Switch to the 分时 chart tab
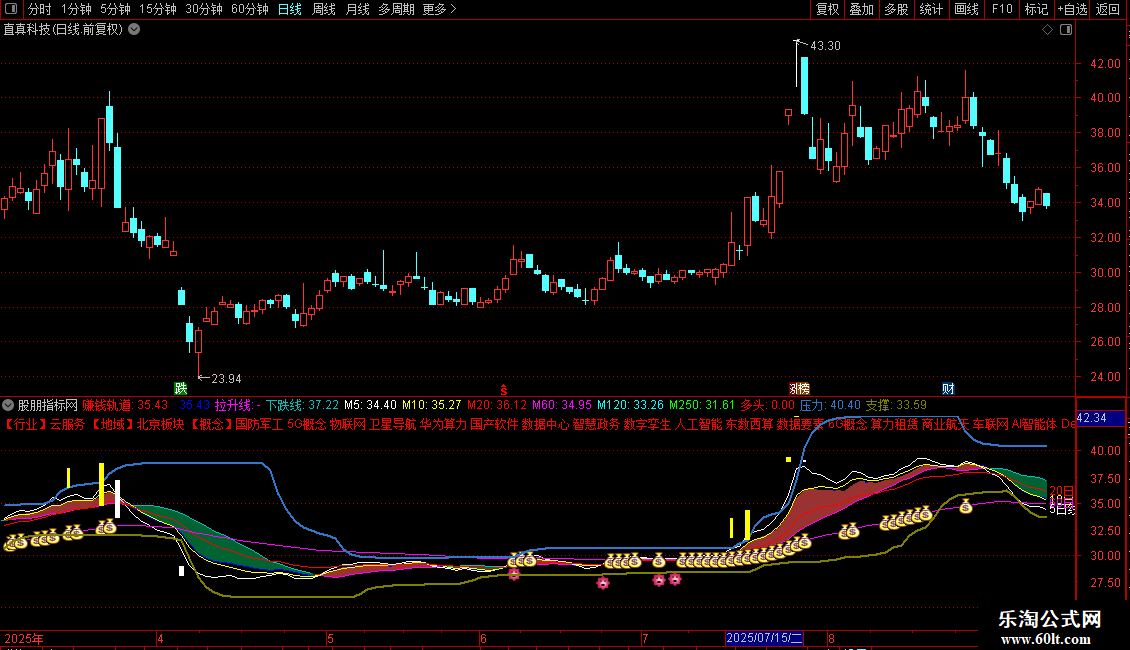The width and height of the screenshot is (1130, 650). tap(40, 9)
